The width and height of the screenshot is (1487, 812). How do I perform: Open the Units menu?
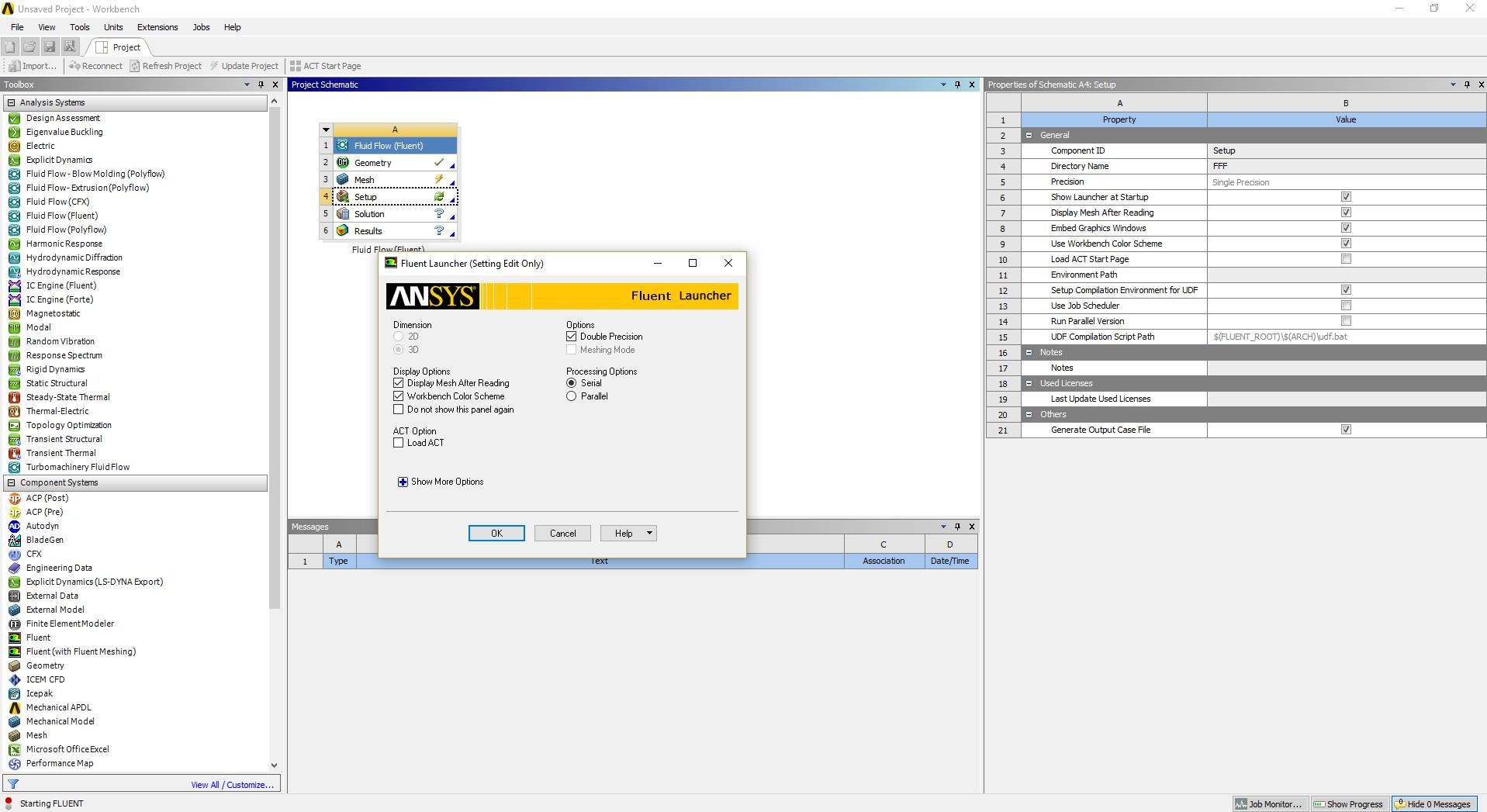click(x=113, y=27)
